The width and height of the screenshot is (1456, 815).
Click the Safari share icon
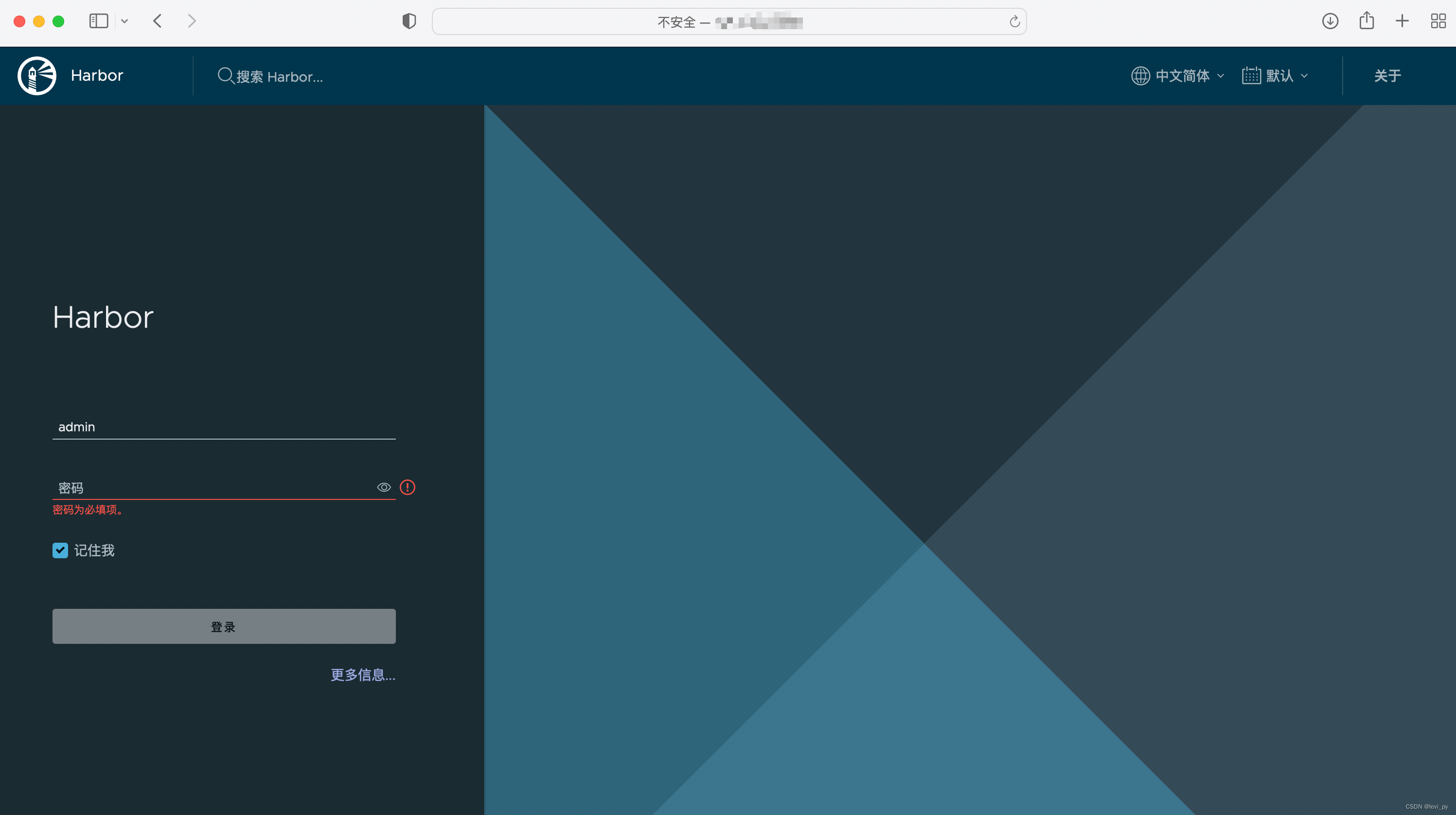(x=1366, y=21)
